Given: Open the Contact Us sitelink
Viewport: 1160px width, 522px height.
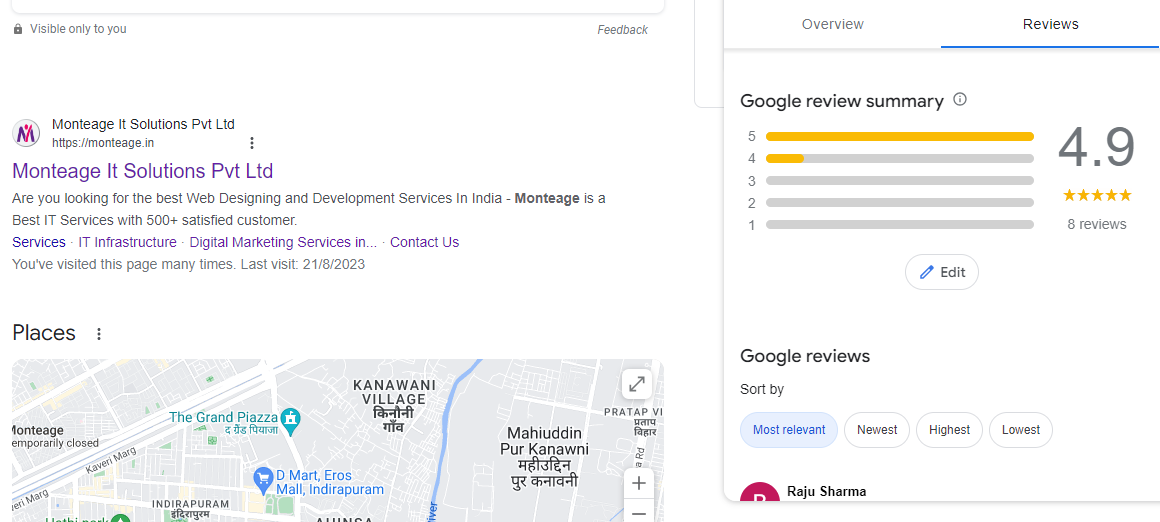Looking at the screenshot, I should click(425, 242).
